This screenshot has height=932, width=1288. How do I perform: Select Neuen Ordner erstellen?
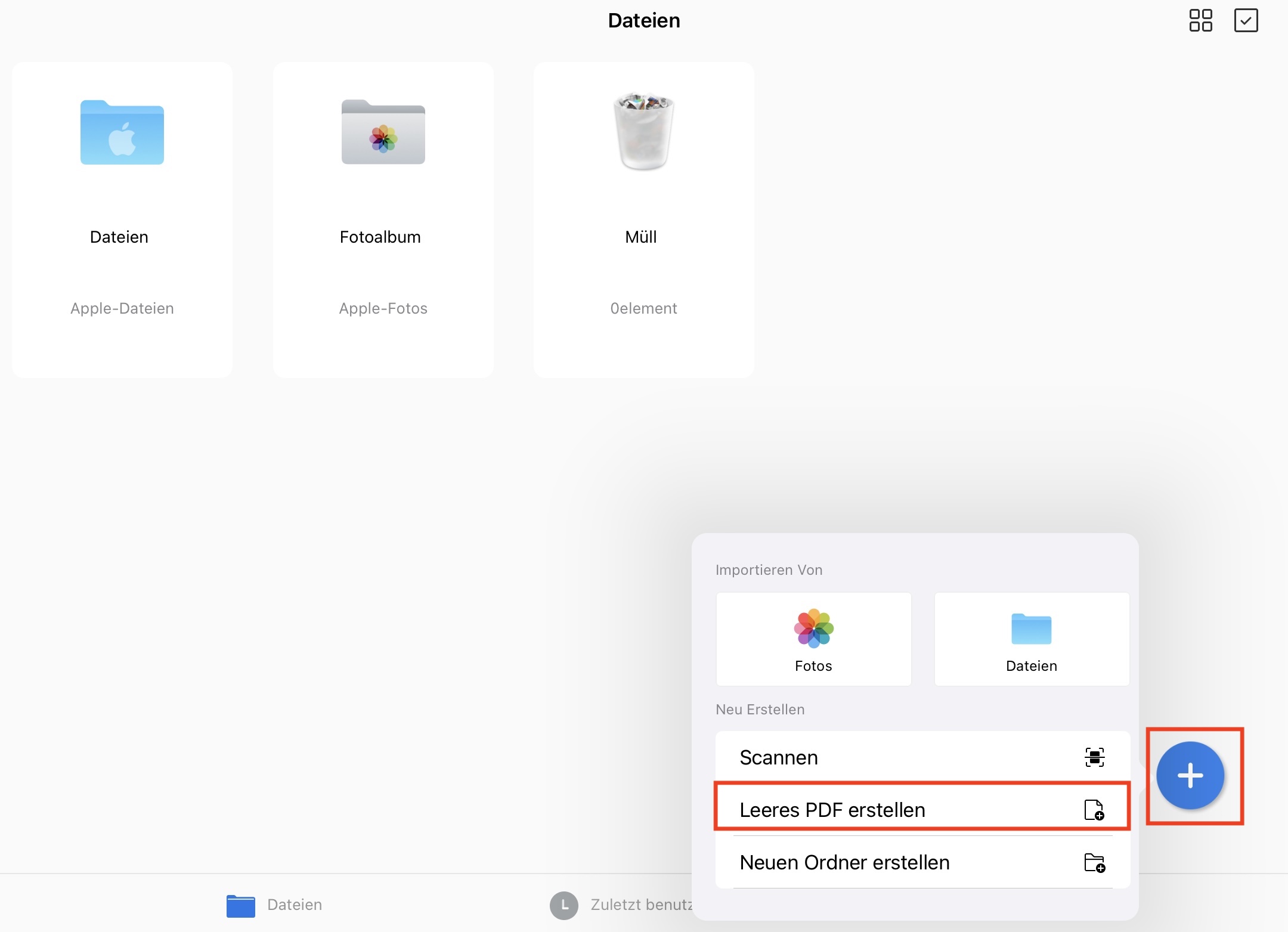coord(844,862)
